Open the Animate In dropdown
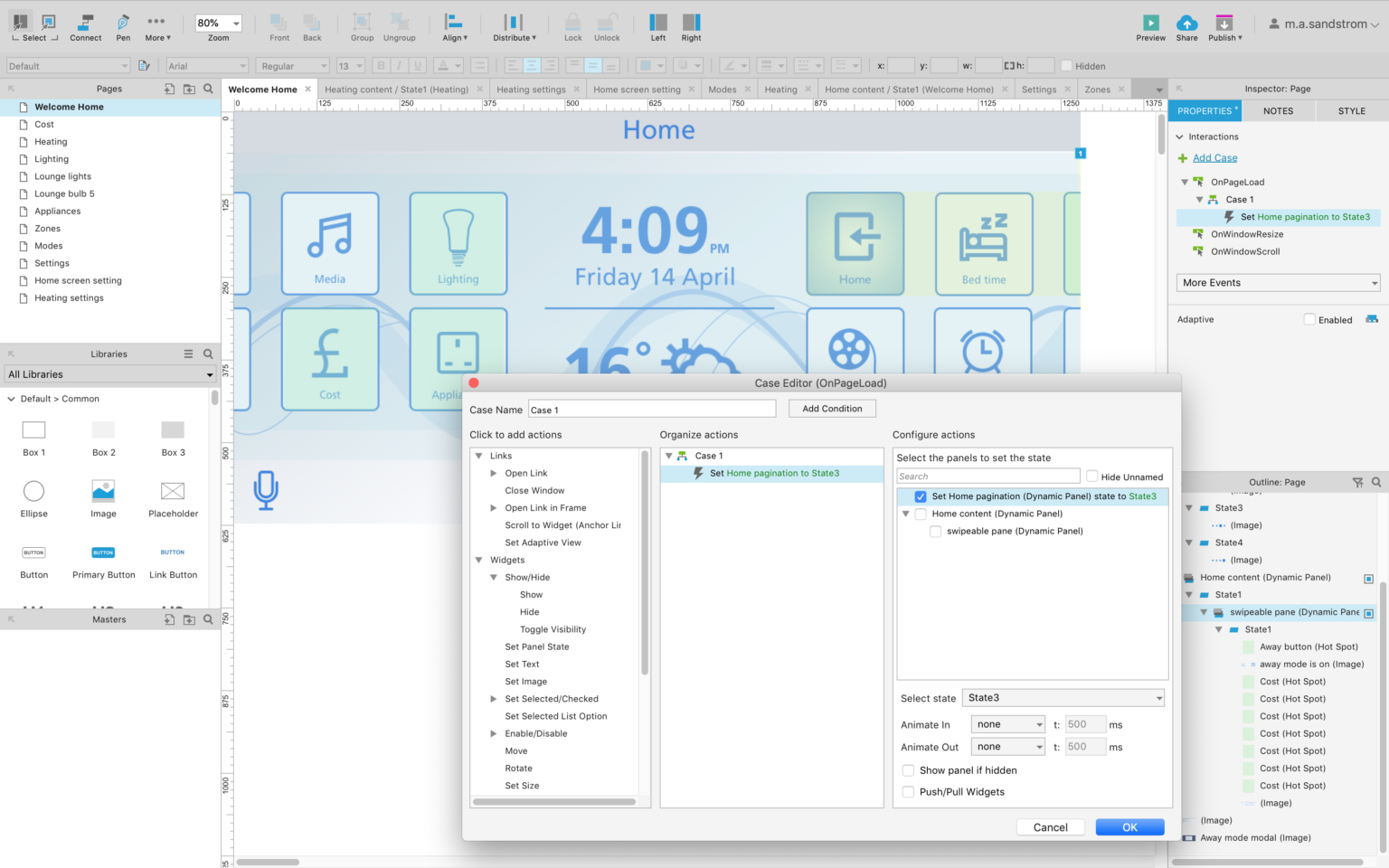 (x=1007, y=724)
